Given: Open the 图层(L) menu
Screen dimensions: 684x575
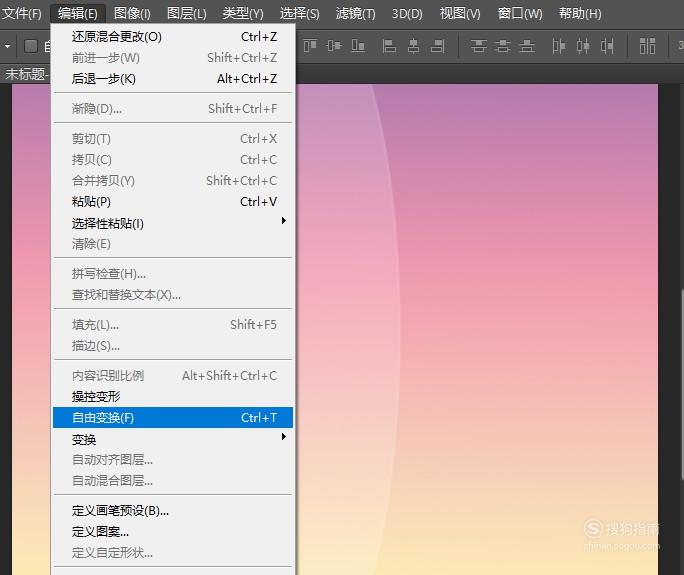Looking at the screenshot, I should [x=187, y=14].
